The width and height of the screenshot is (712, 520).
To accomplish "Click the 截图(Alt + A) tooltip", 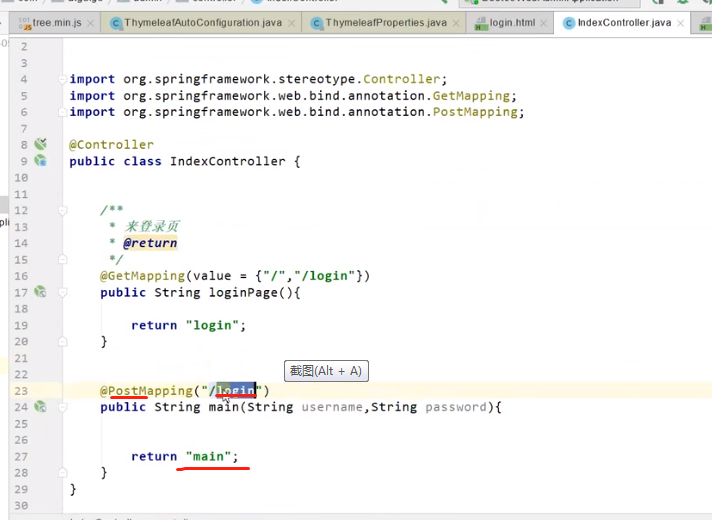I will [x=325, y=371].
